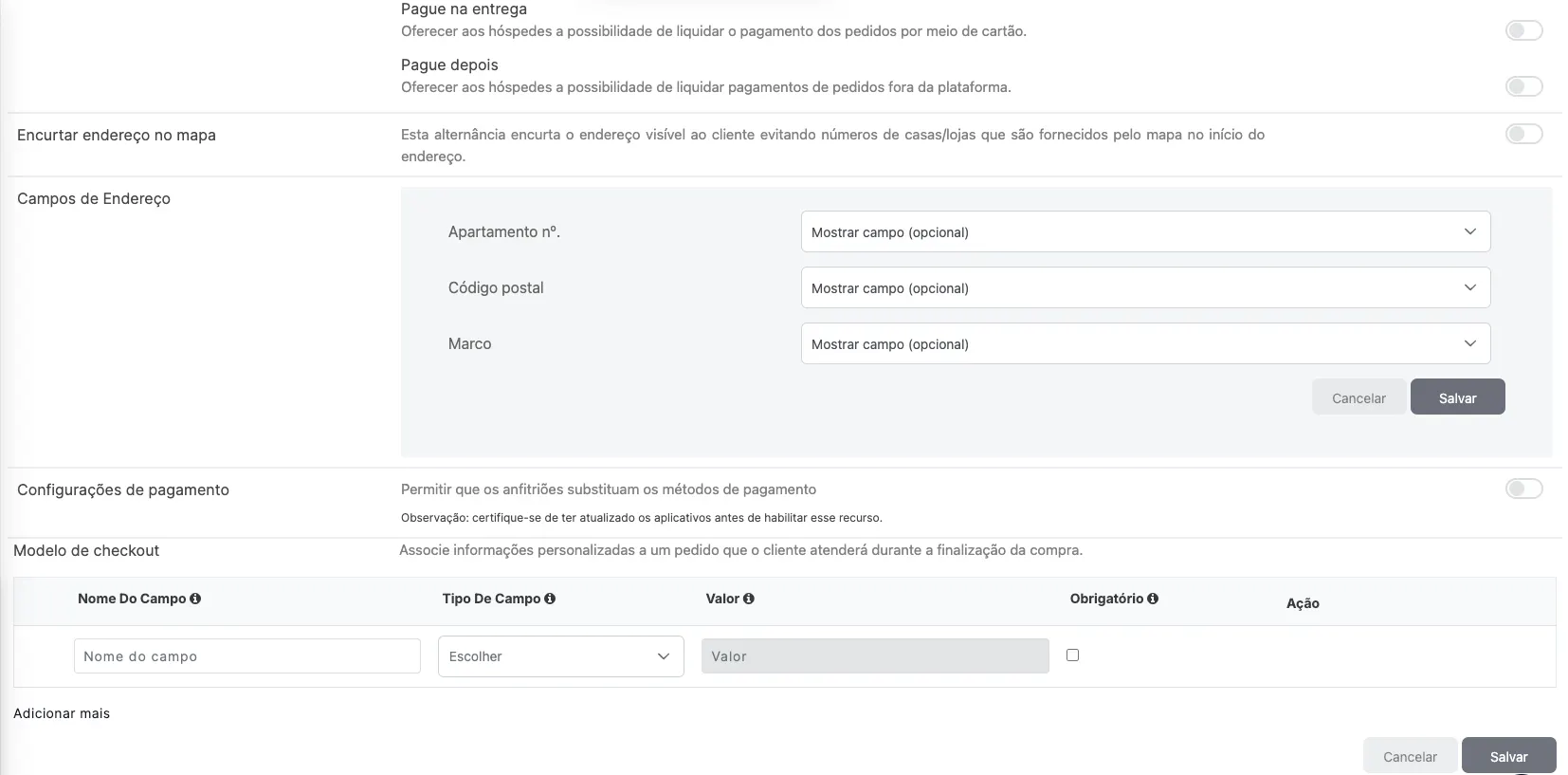Check the Obrigatório checkbox
1568x775 pixels.
coord(1072,655)
